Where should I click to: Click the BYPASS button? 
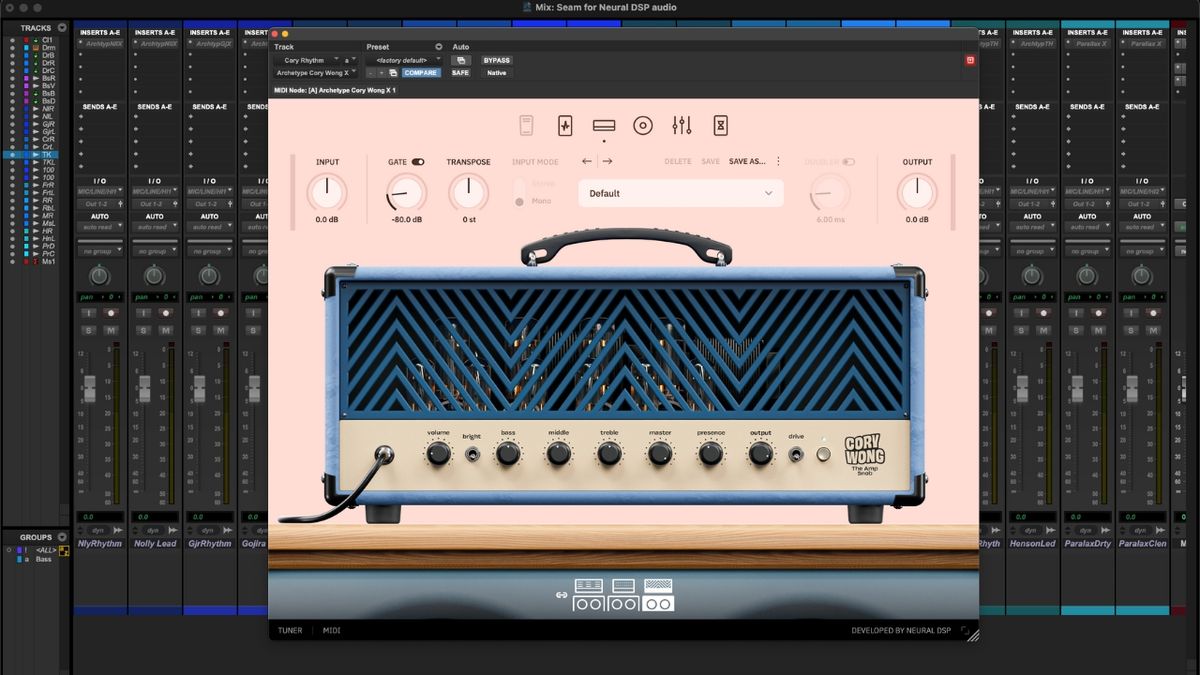[497, 60]
